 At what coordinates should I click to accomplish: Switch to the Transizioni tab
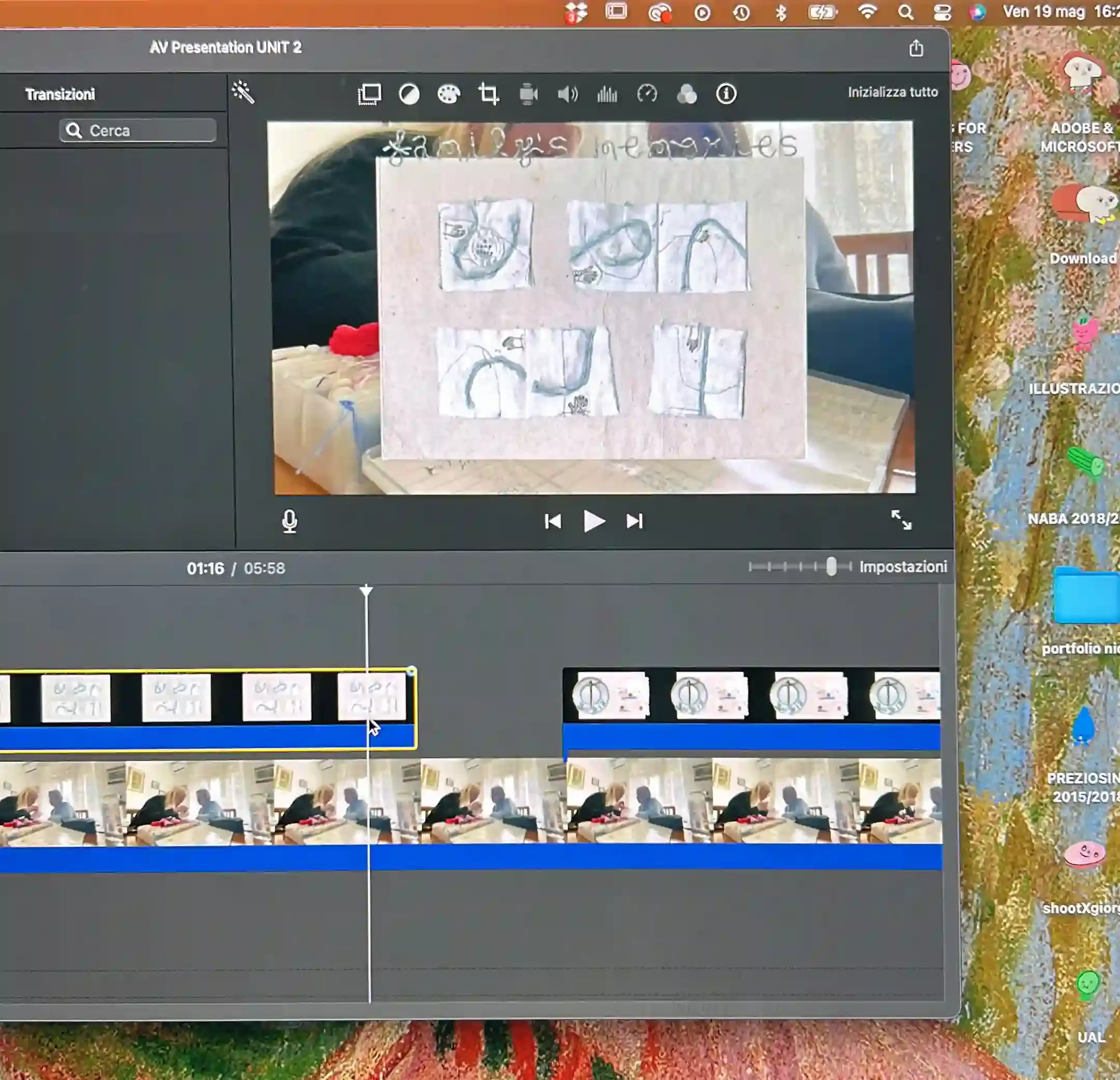tap(60, 94)
